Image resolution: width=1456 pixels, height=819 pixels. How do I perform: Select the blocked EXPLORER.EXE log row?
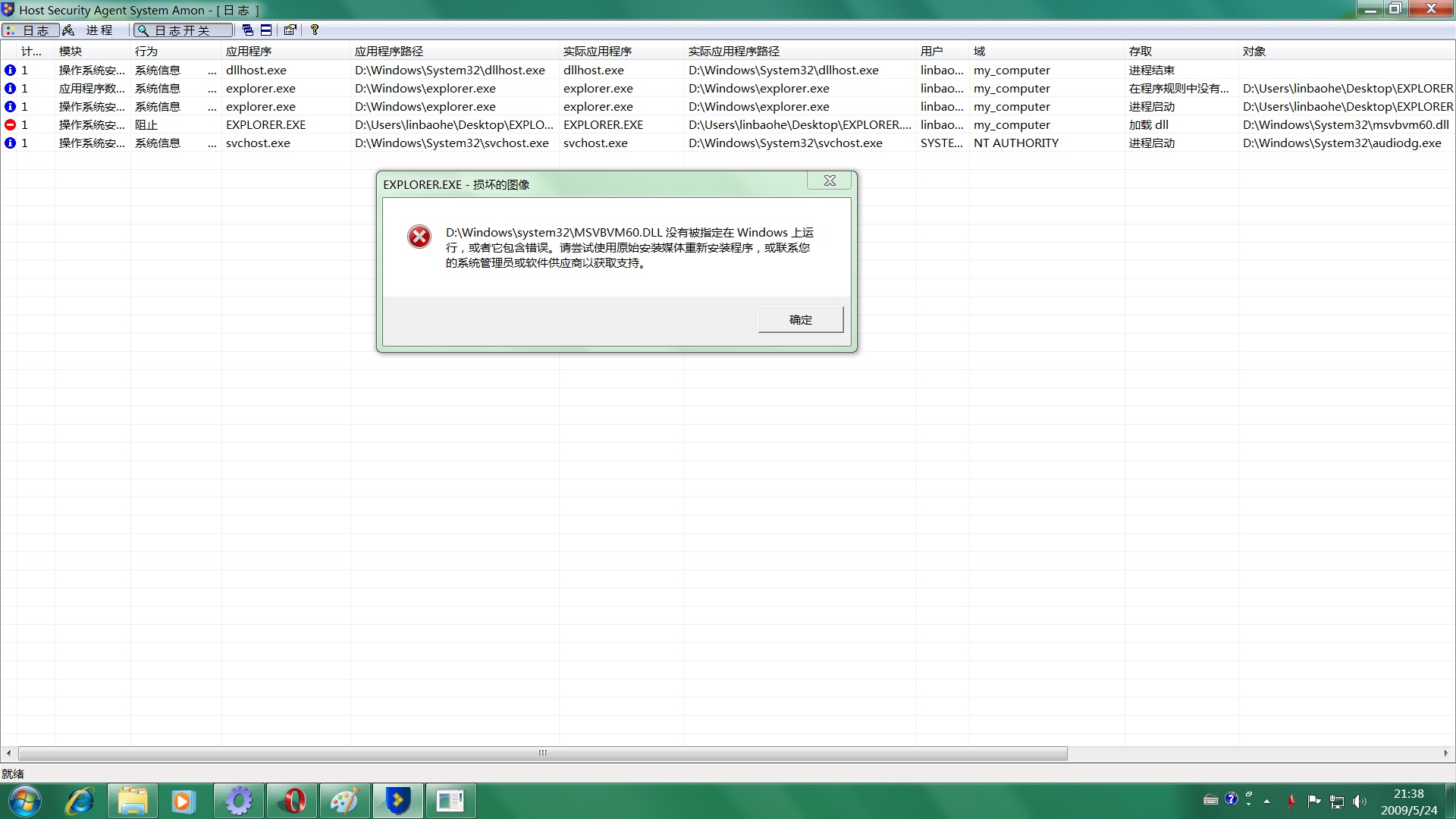click(x=265, y=125)
